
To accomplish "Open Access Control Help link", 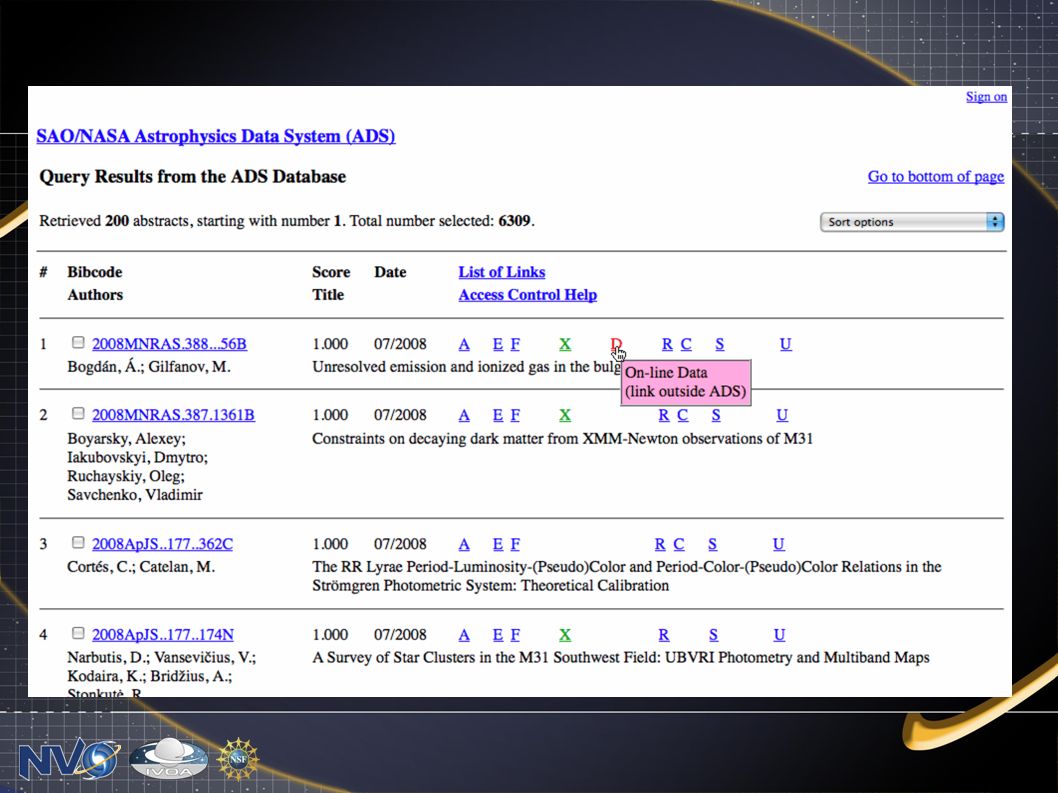I will point(528,295).
